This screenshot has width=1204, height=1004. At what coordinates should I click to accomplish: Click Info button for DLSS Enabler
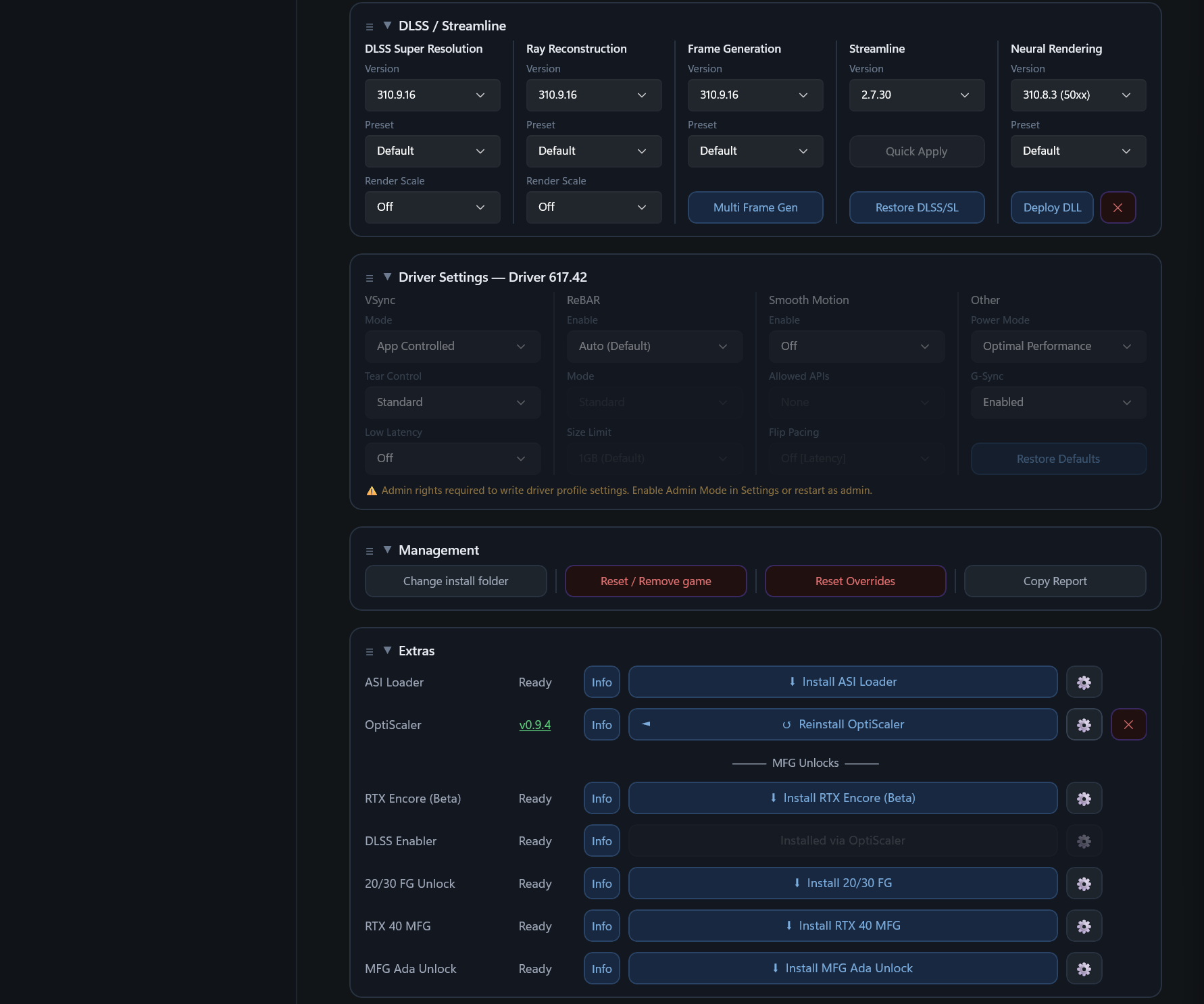602,841
